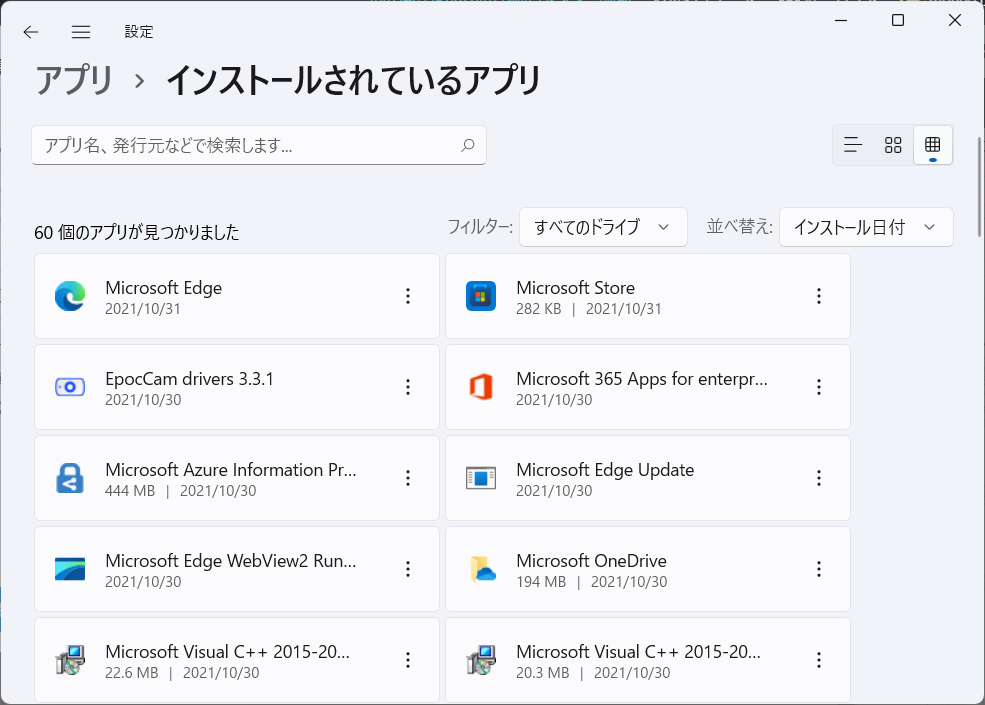Click the 60 個のアプリが見つかりました count text

coord(136,232)
